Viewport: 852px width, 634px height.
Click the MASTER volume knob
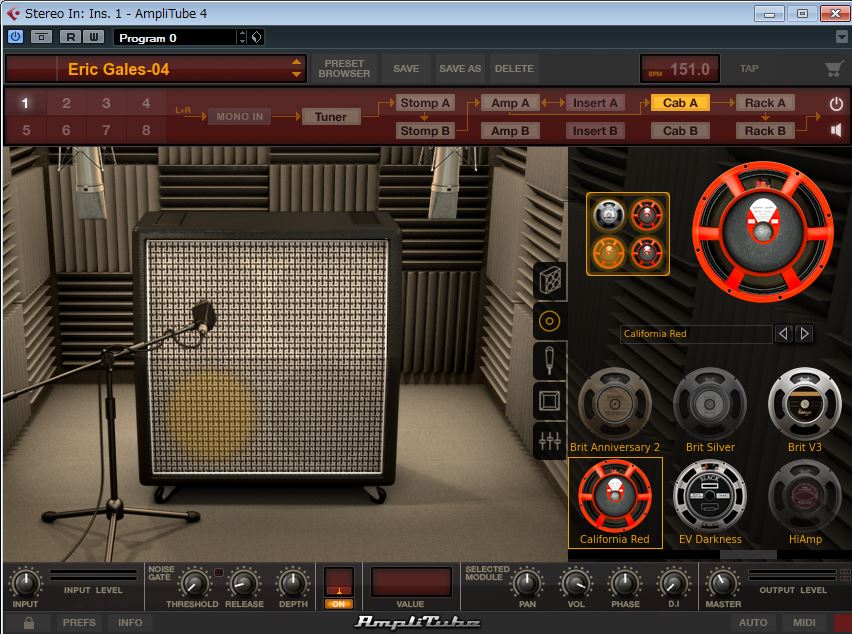click(723, 582)
